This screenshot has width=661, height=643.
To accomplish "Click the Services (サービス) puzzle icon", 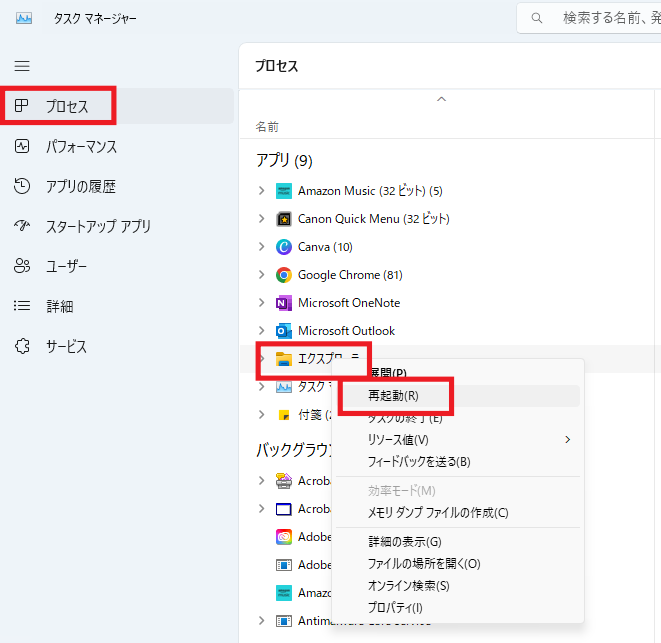I will coord(22,346).
